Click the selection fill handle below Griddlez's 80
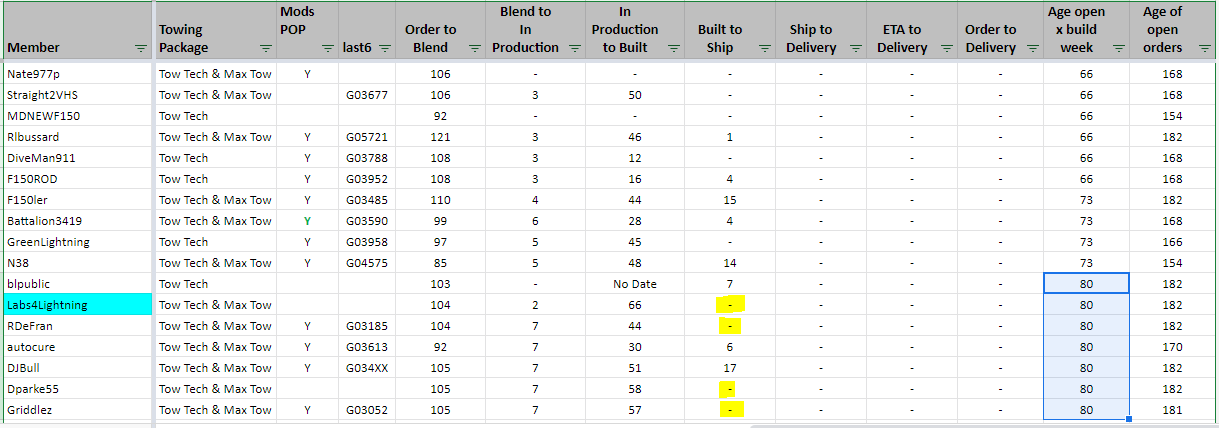The height and width of the screenshot is (428, 1219). [1129, 419]
